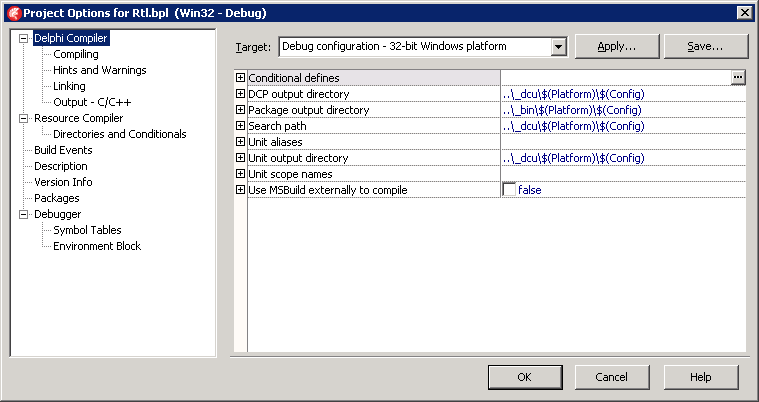
Task: Select the Linking tree item
Action: 69,86
